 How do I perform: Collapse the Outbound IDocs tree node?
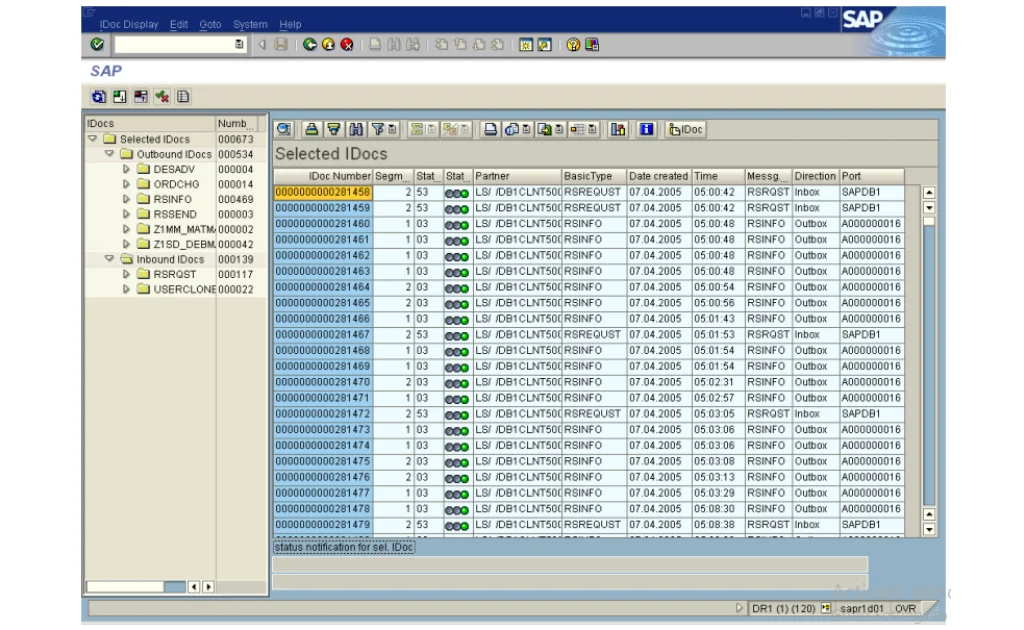tap(109, 154)
